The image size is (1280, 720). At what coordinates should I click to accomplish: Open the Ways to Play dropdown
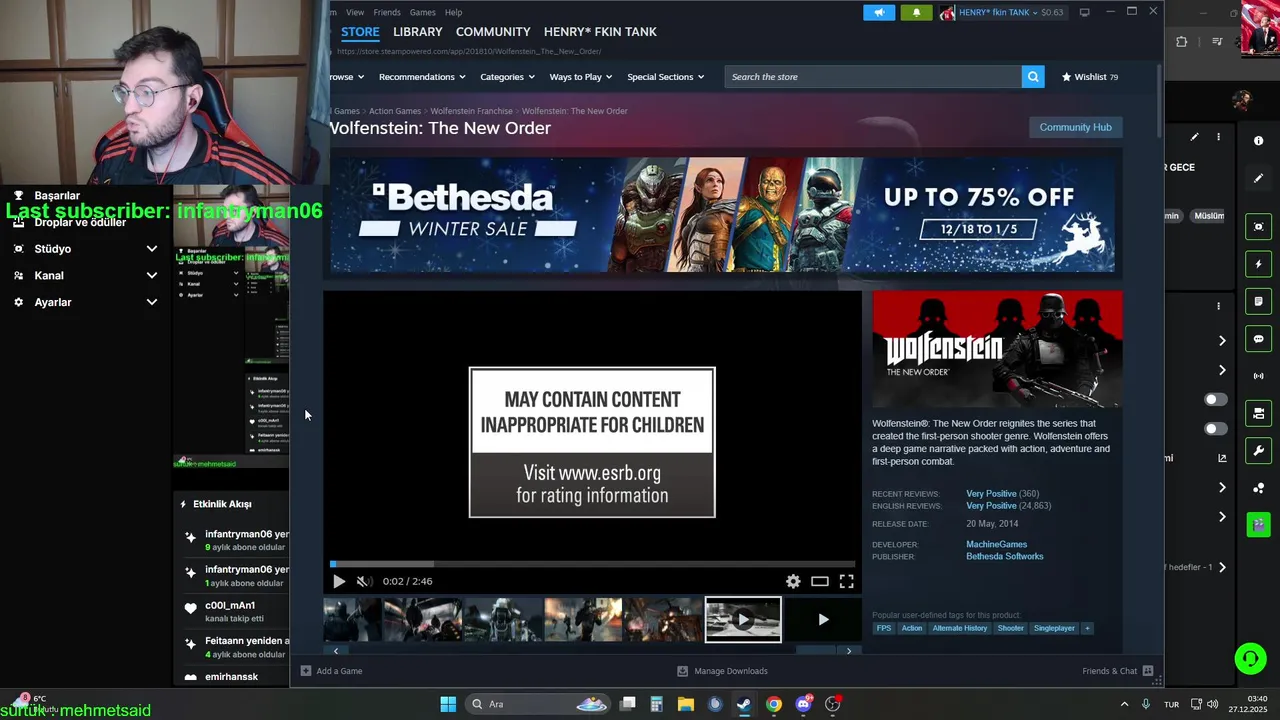point(581,77)
